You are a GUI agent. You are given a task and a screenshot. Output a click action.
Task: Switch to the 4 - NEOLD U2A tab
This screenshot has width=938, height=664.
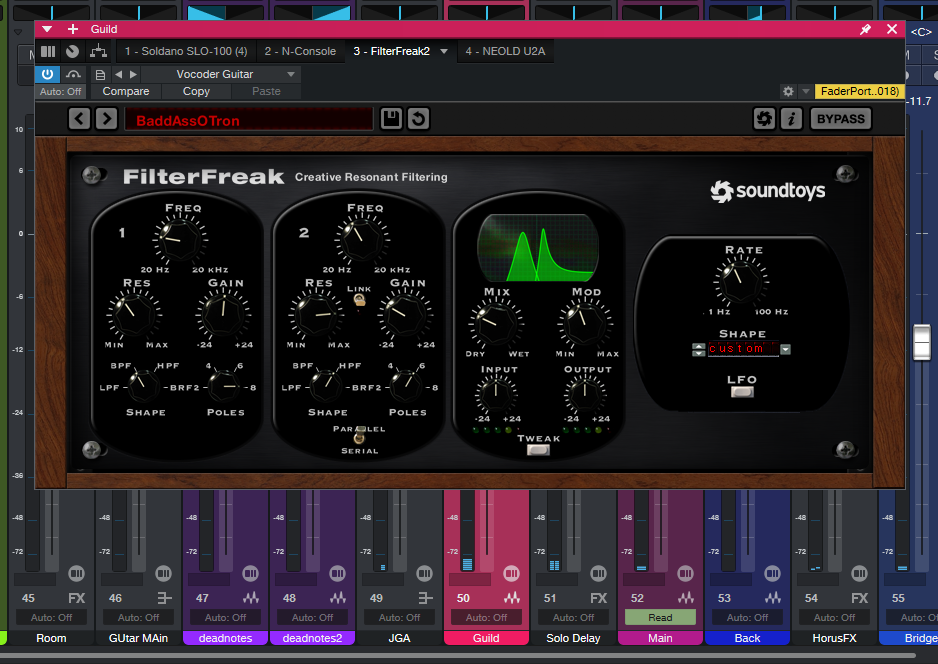(x=505, y=51)
